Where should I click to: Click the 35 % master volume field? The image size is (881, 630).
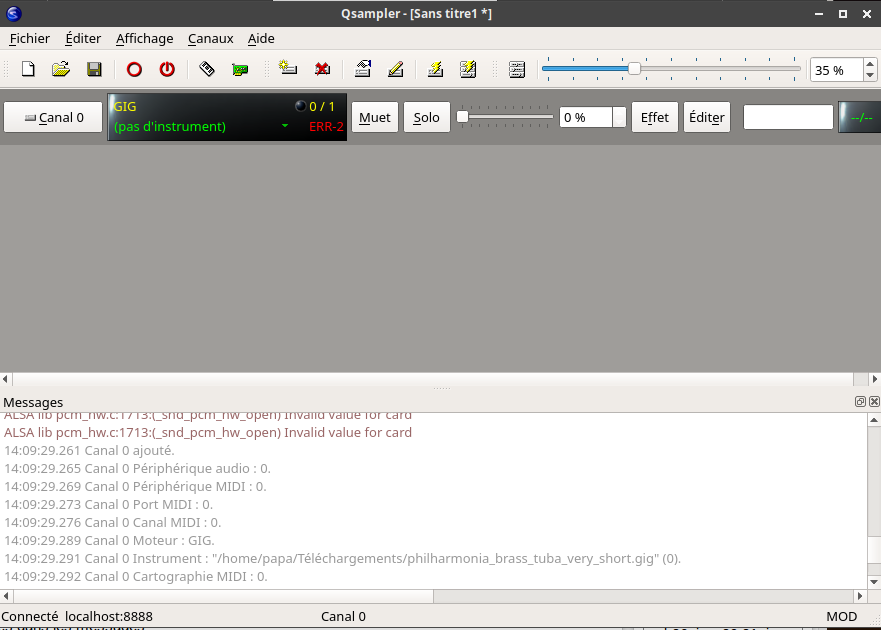pyautogui.click(x=837, y=70)
